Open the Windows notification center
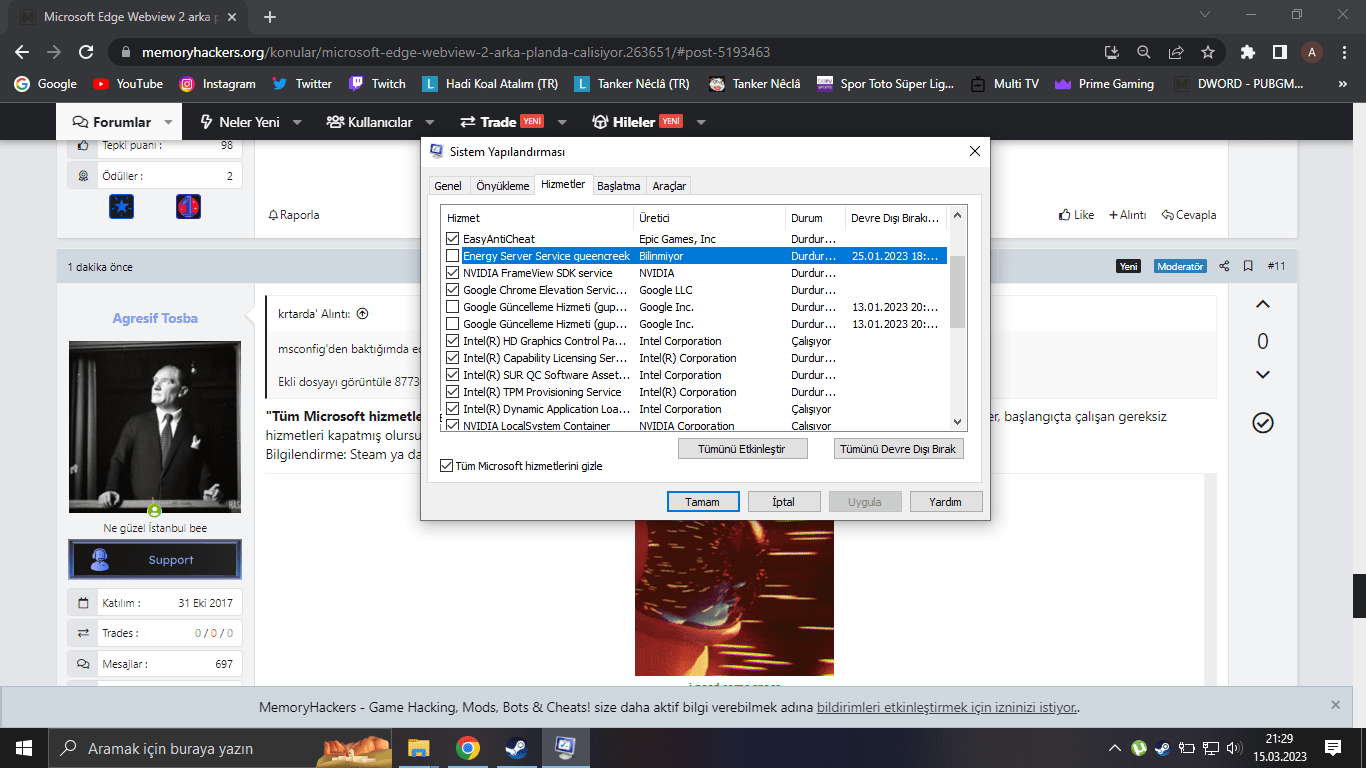Screen dimensions: 1366x768 click(1333, 748)
